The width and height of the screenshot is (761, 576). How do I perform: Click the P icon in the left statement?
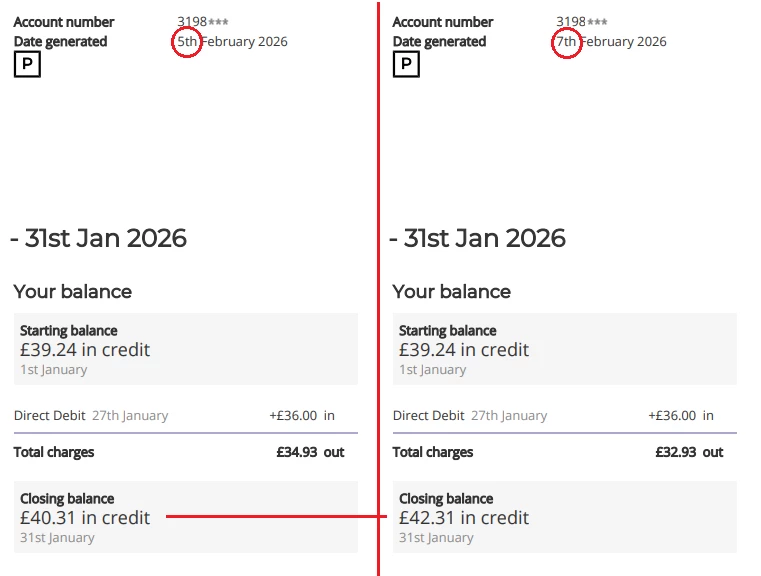pos(27,65)
